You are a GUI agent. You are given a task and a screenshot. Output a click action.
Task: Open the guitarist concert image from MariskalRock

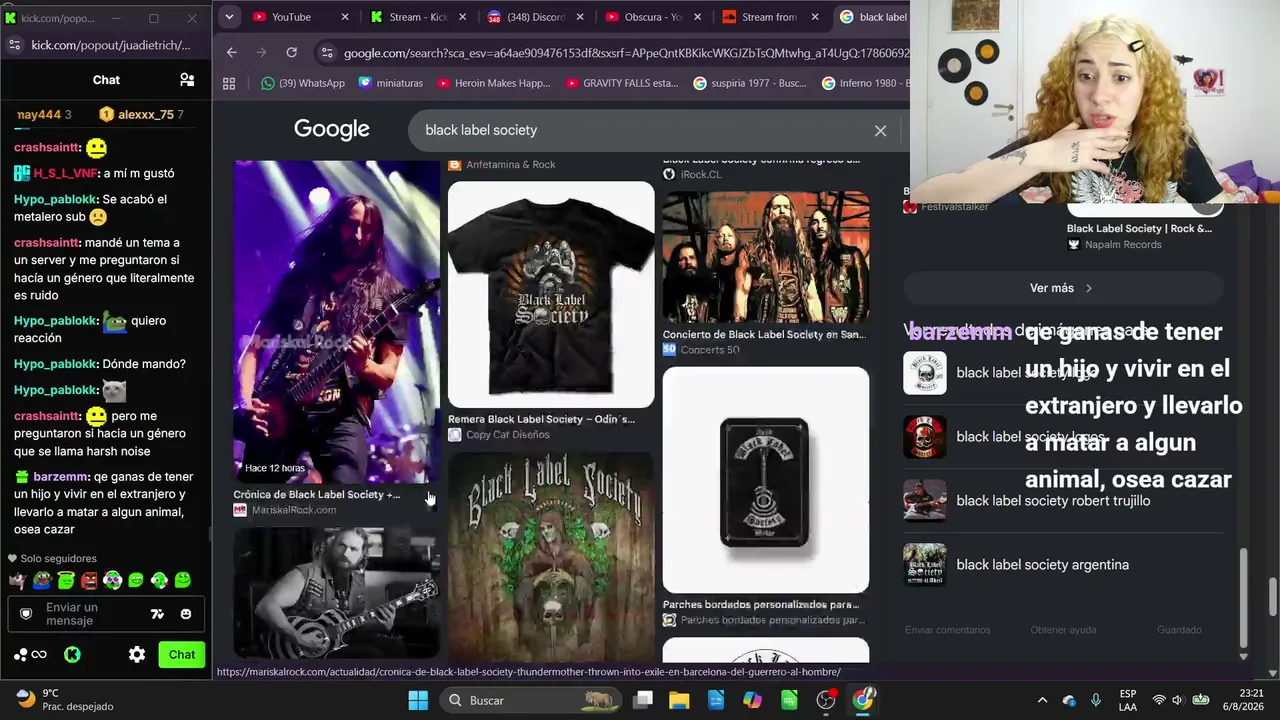(x=337, y=321)
